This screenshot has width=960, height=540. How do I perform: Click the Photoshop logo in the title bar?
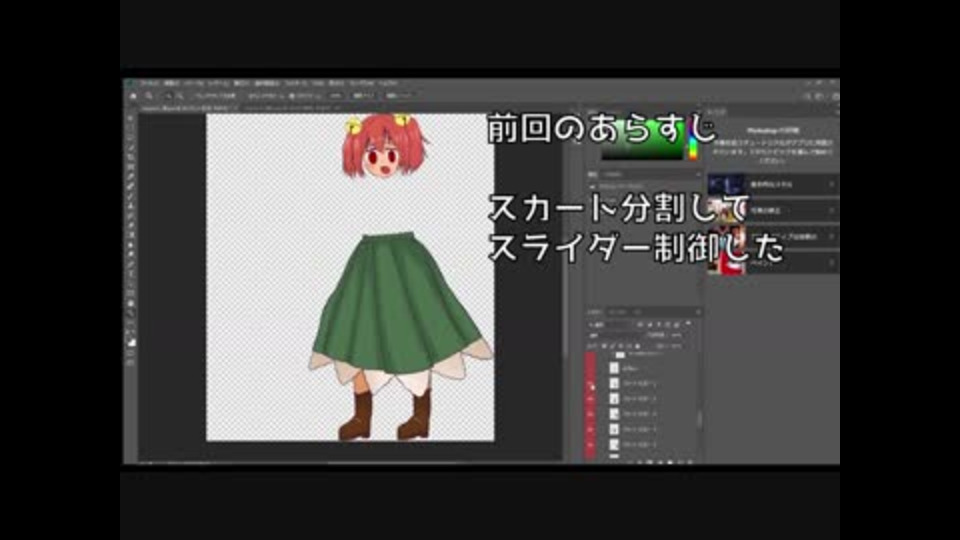tap(130, 83)
